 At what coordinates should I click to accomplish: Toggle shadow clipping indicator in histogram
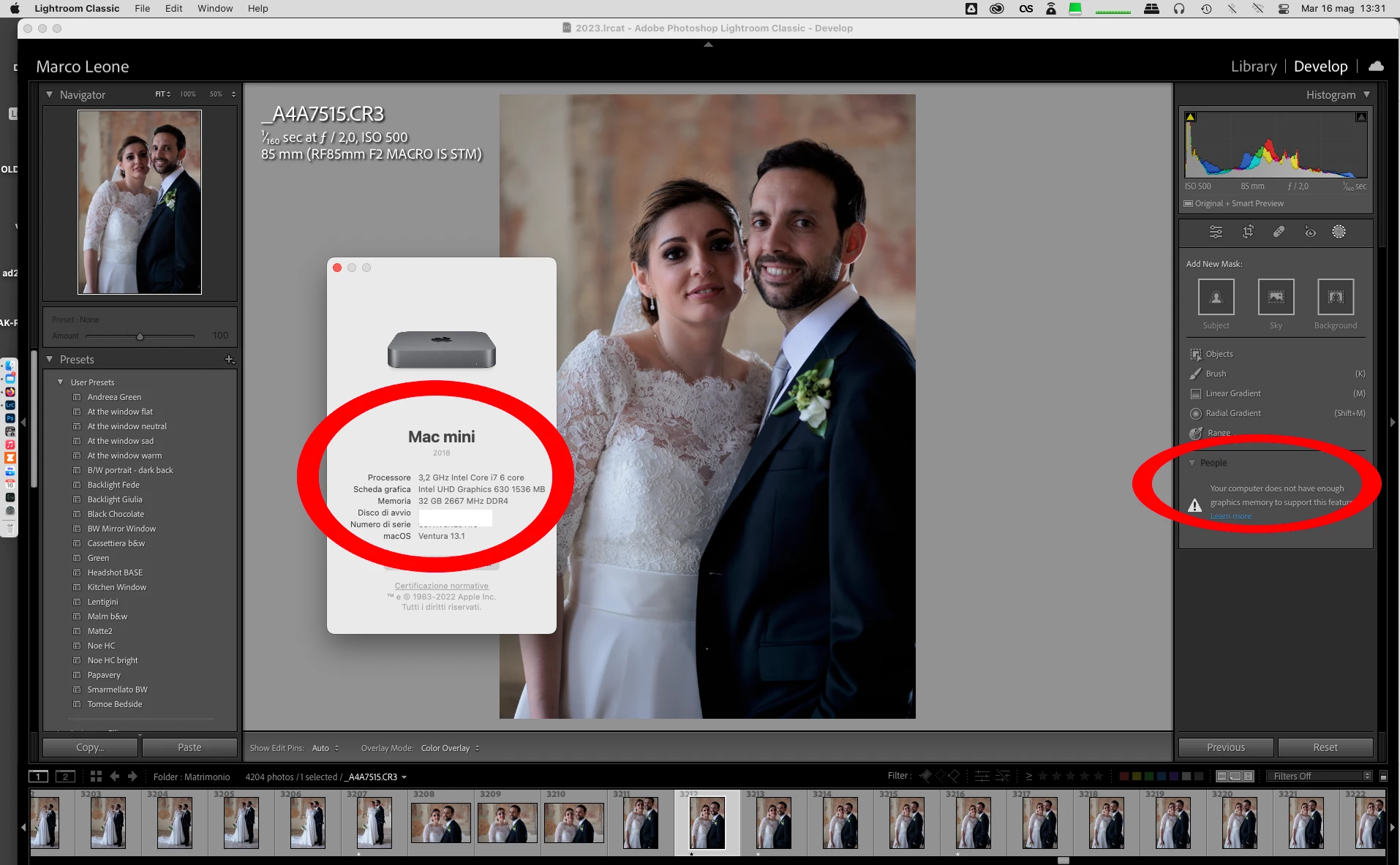(x=1190, y=117)
